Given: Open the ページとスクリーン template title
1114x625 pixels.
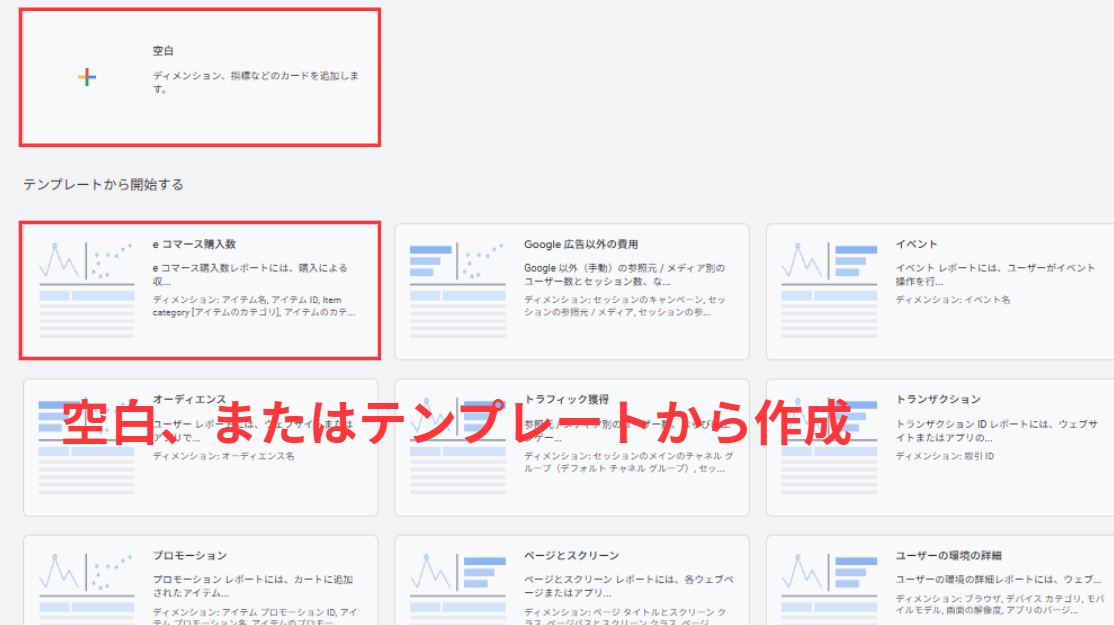Looking at the screenshot, I should [x=571, y=555].
